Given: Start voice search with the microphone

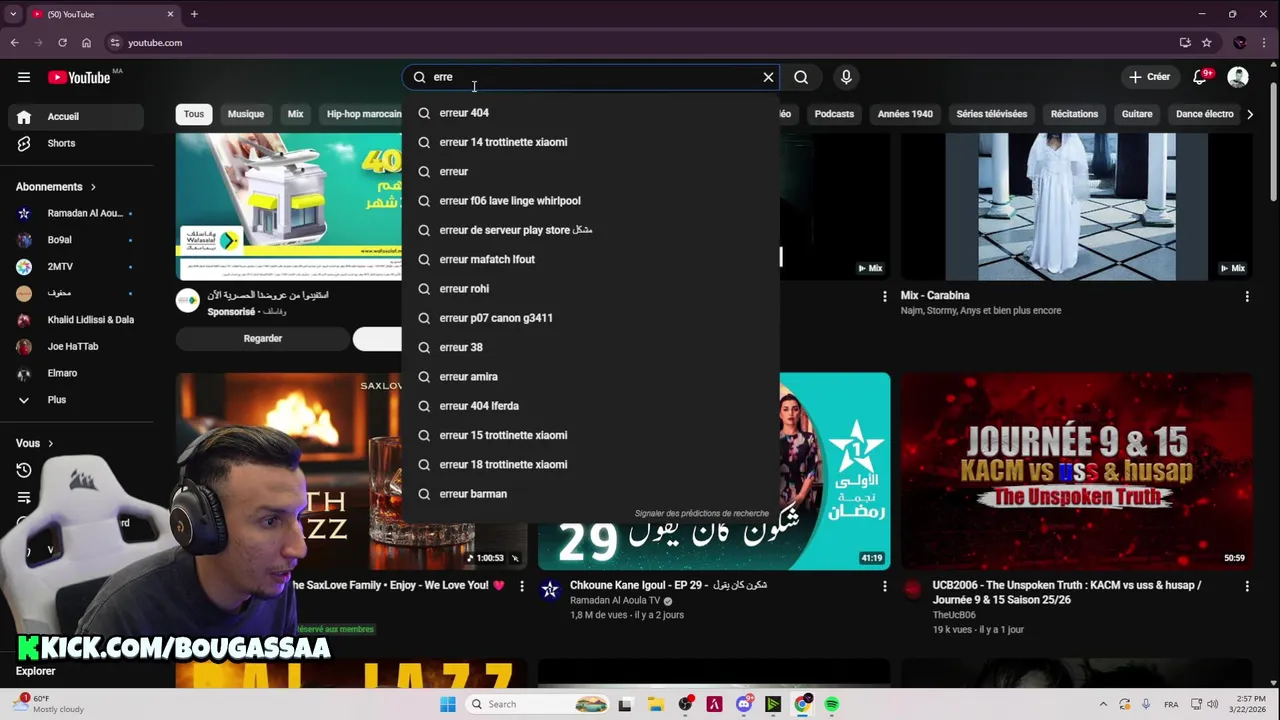Looking at the screenshot, I should (846, 77).
